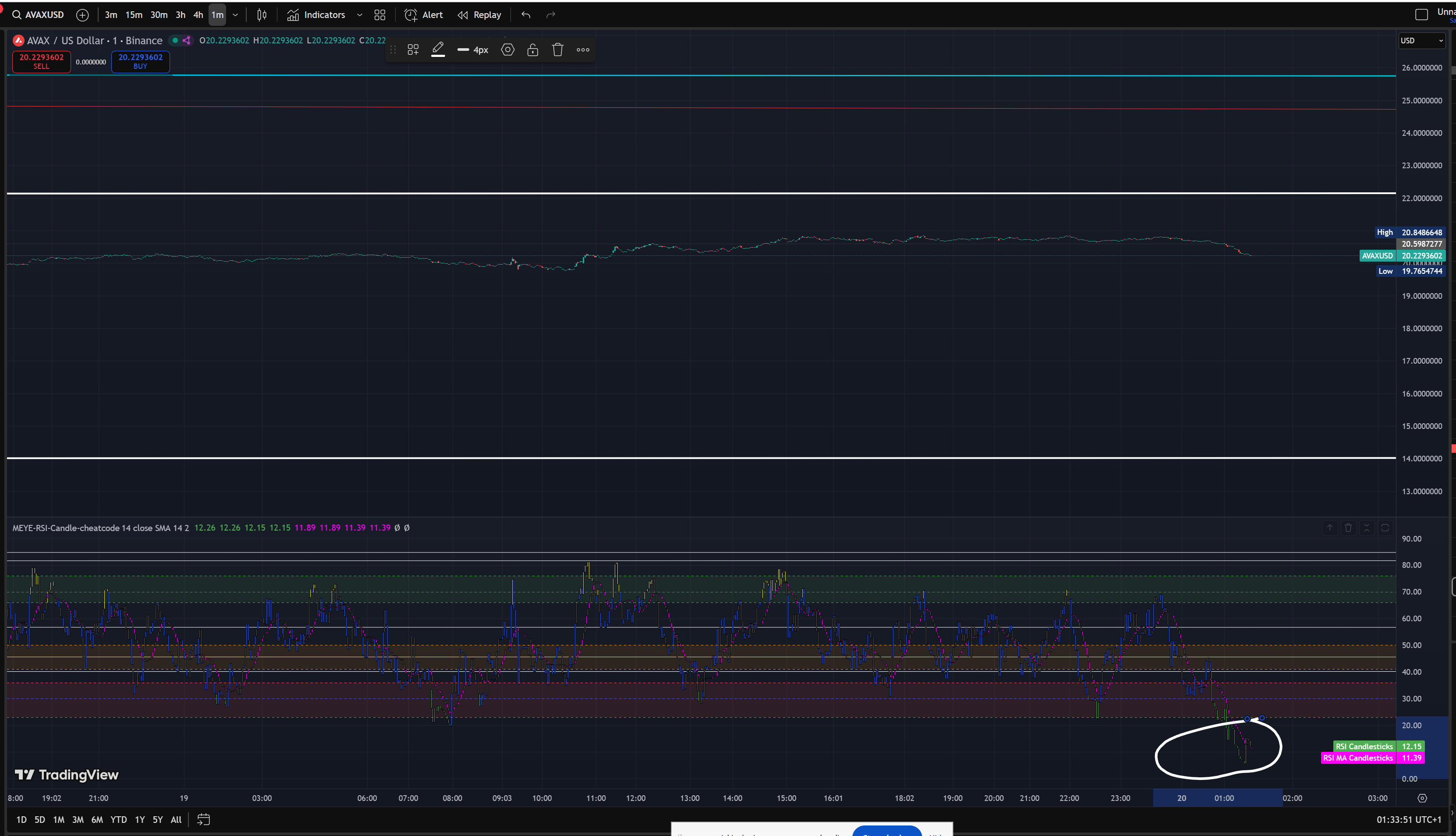This screenshot has width=1456, height=836.
Task: Open the Indicators dialog
Action: (316, 15)
